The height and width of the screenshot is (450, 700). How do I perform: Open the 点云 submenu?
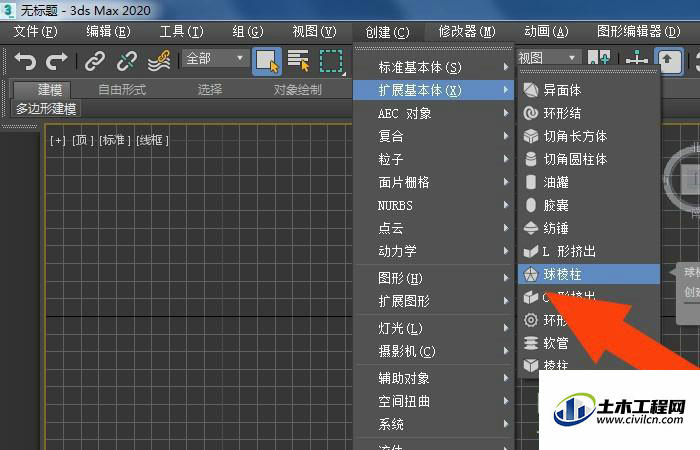tap(433, 228)
